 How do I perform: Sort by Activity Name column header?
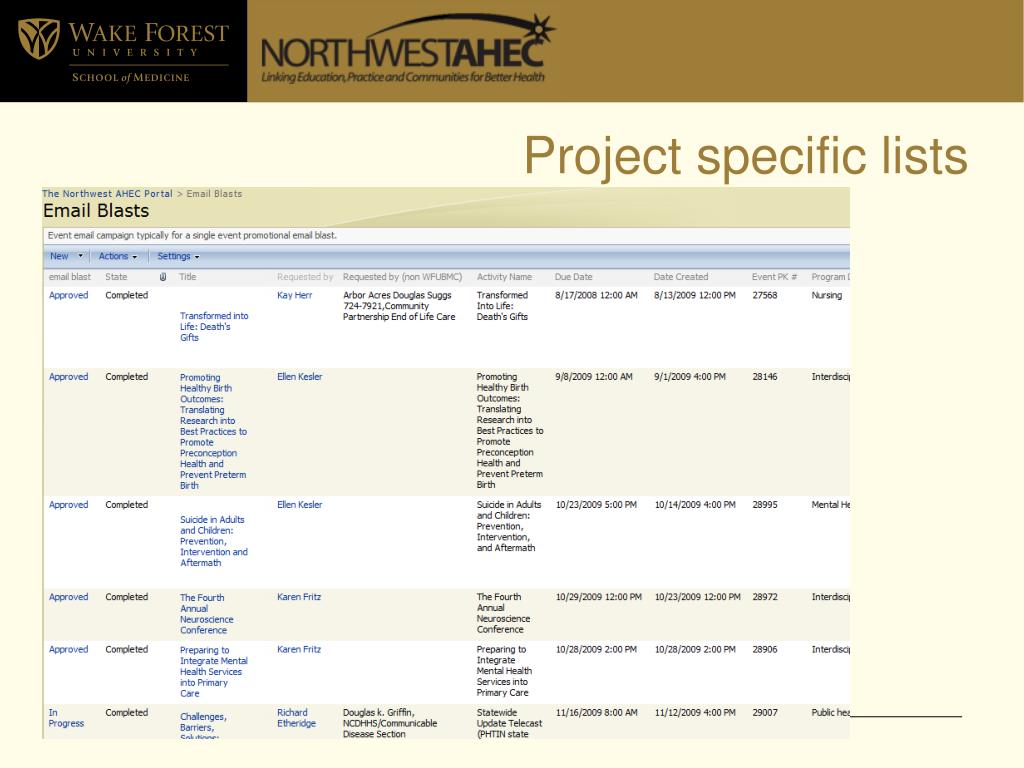point(504,277)
